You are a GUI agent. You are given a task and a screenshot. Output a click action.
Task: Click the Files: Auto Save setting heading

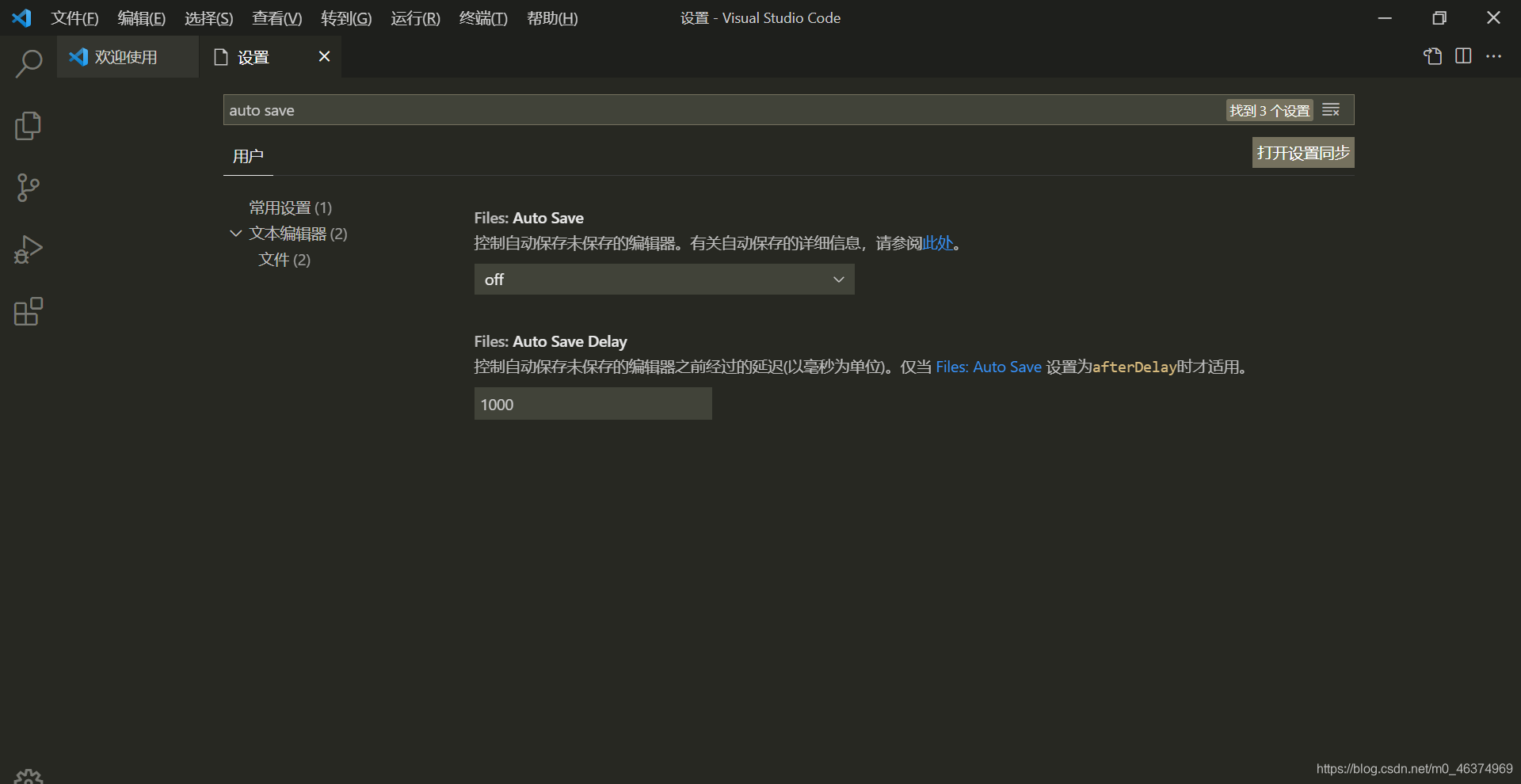click(528, 218)
